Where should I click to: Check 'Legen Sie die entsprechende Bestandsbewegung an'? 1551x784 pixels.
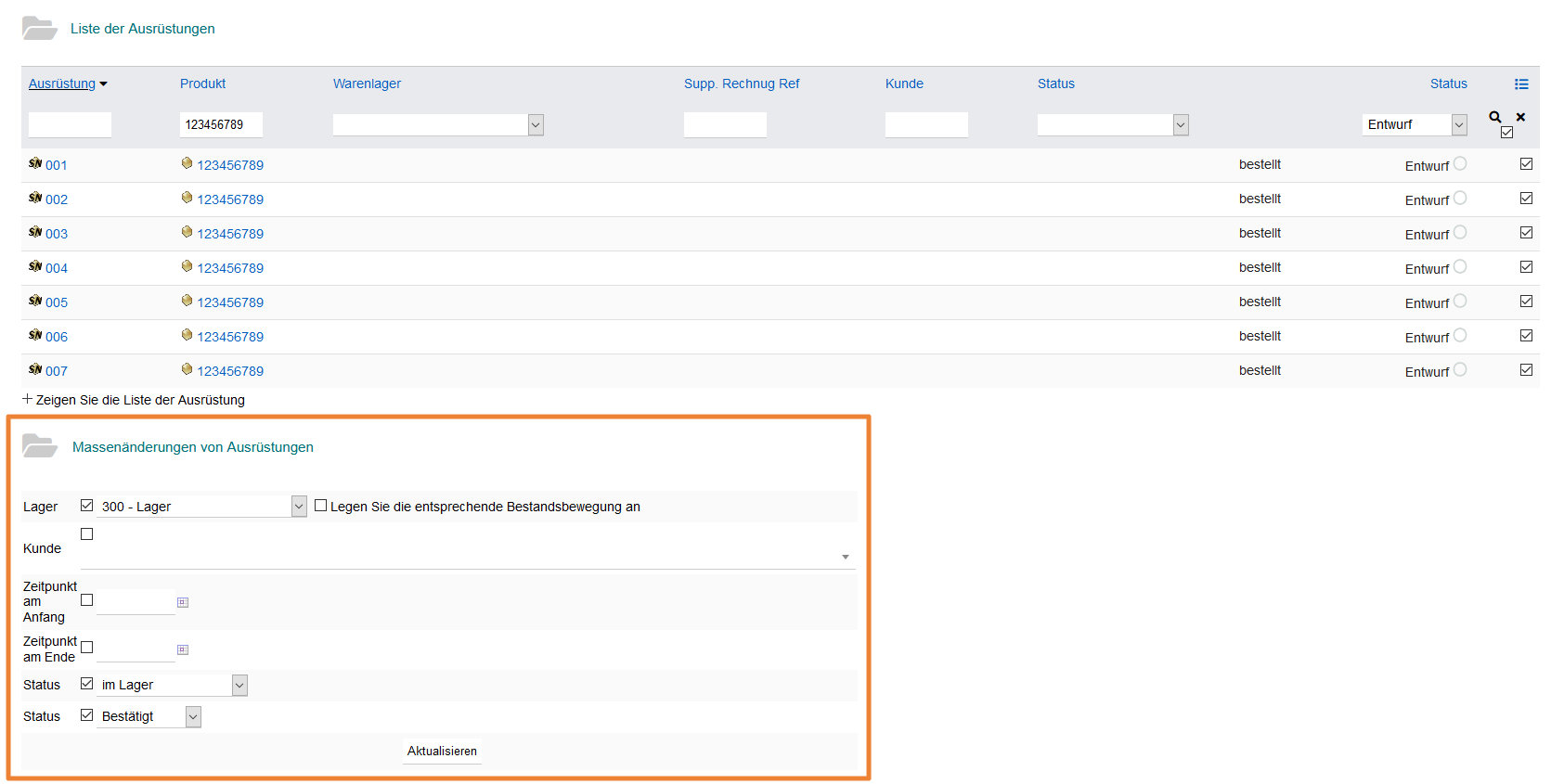tap(321, 506)
